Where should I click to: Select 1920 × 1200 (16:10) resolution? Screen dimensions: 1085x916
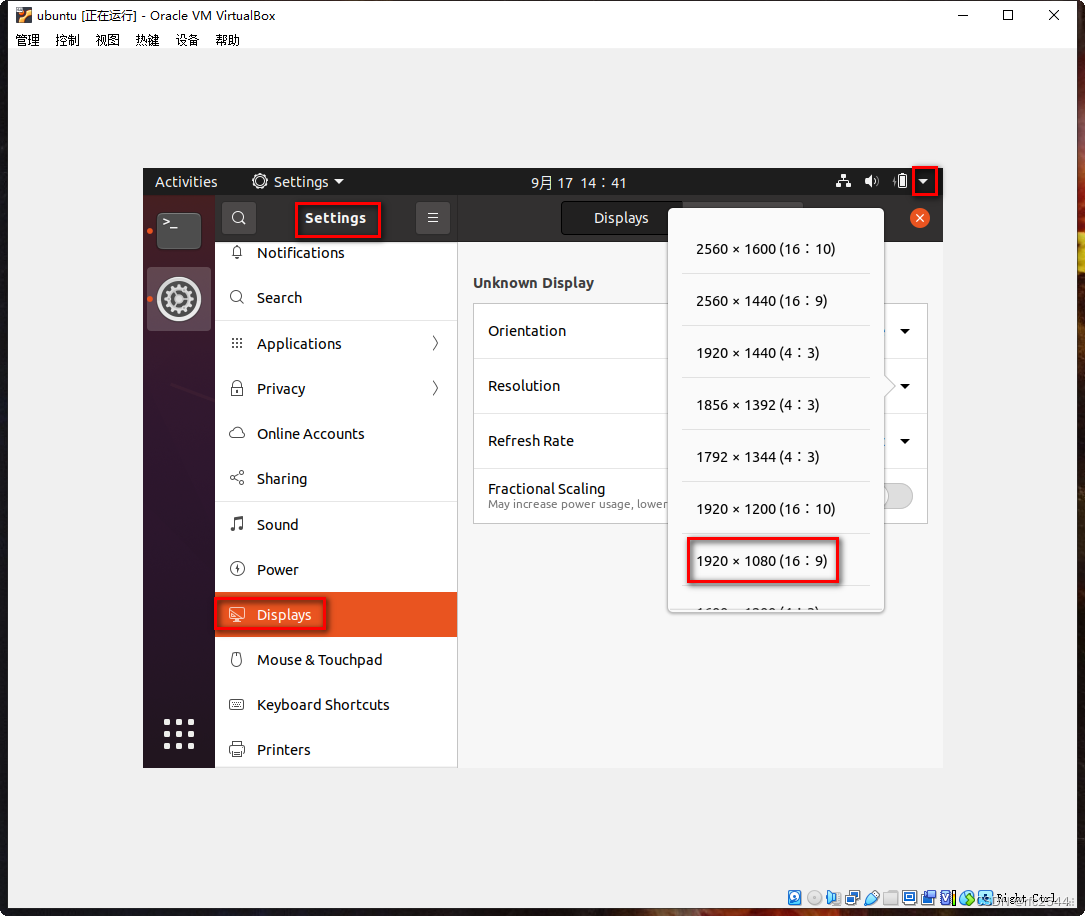(x=775, y=508)
